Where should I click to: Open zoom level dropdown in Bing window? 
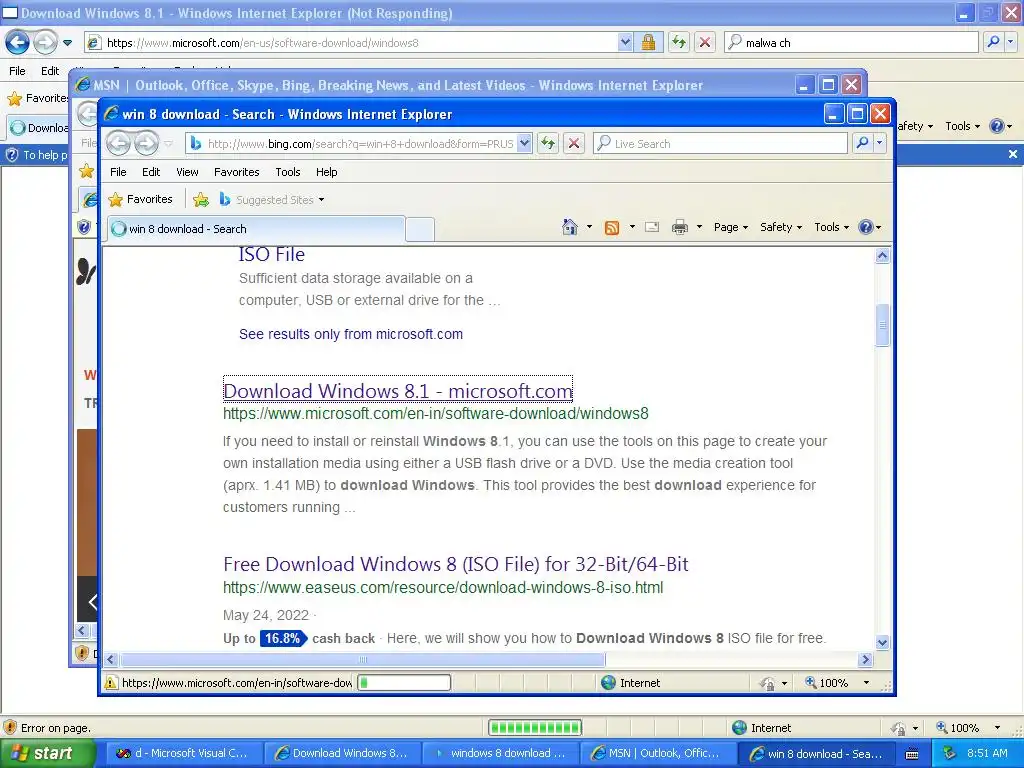[867, 682]
